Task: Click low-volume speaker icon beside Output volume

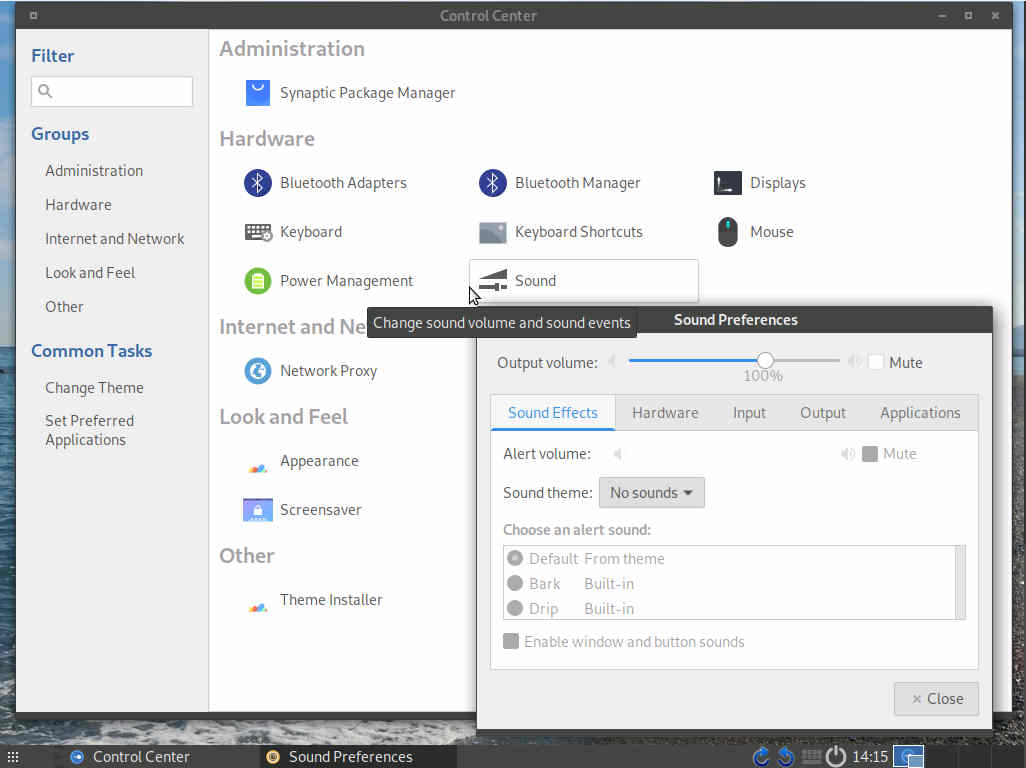Action: pyautogui.click(x=612, y=361)
